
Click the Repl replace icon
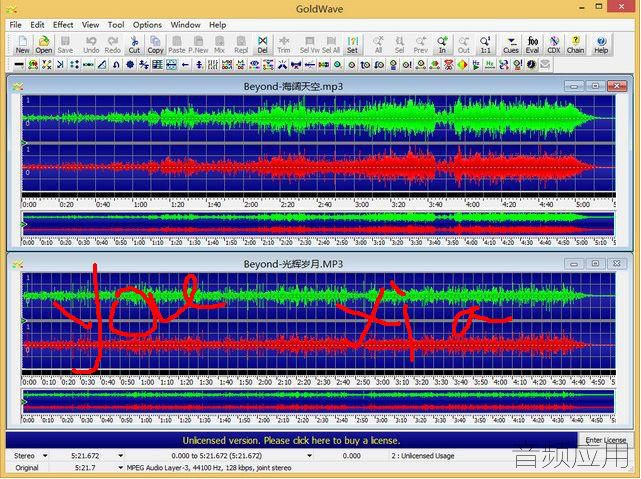241,45
